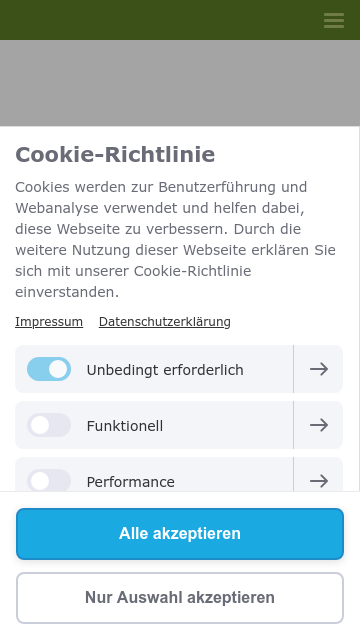Toggle the Unbedingt erforderlich switch

click(x=49, y=369)
